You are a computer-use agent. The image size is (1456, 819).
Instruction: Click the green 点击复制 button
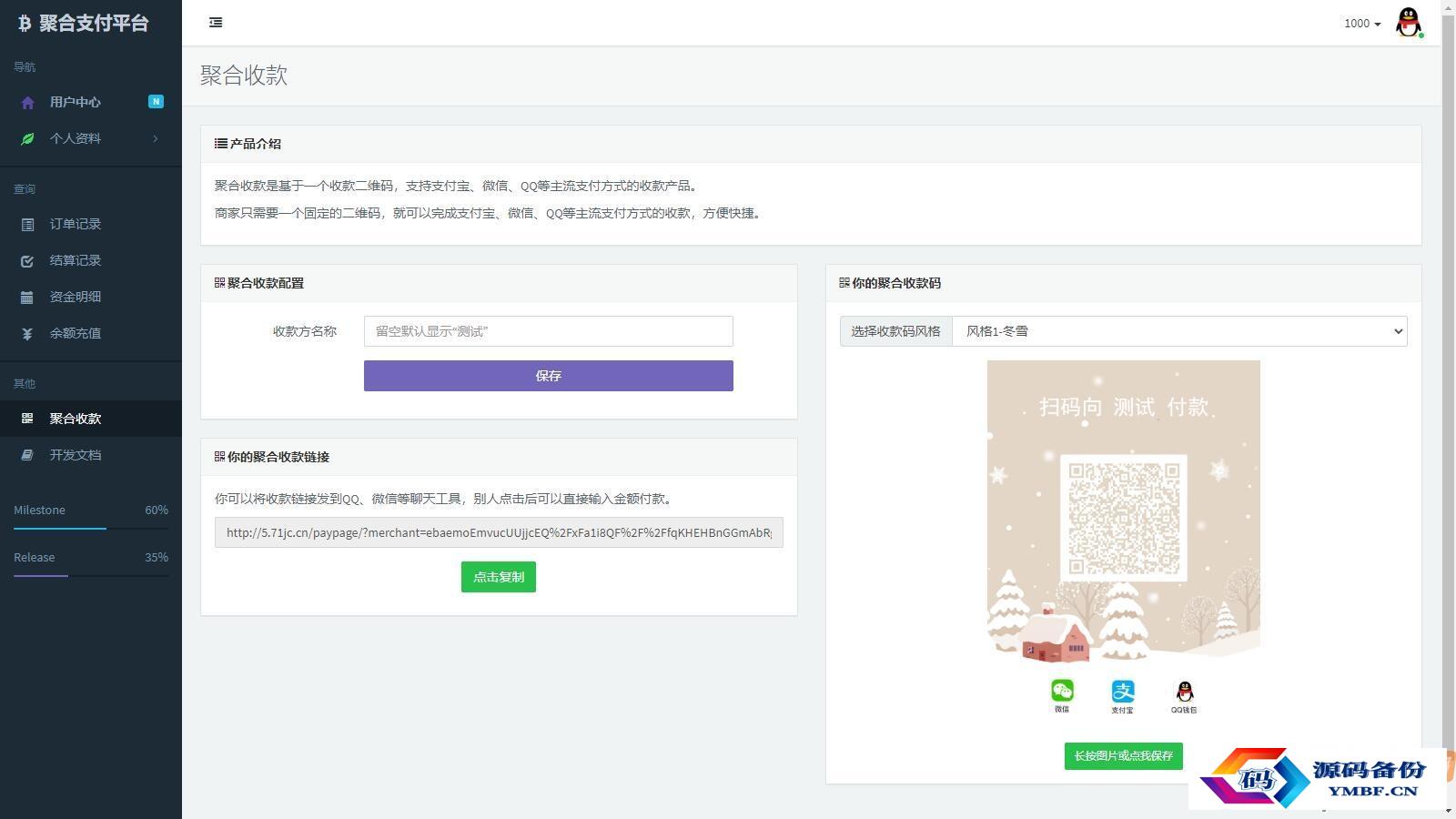499,577
